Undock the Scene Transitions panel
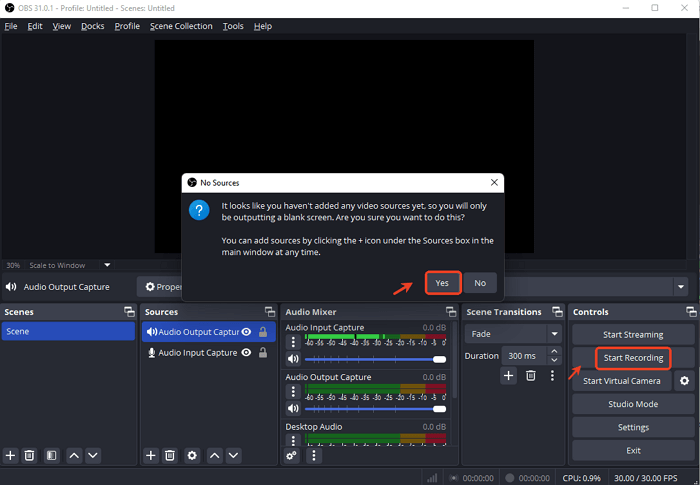 click(557, 312)
